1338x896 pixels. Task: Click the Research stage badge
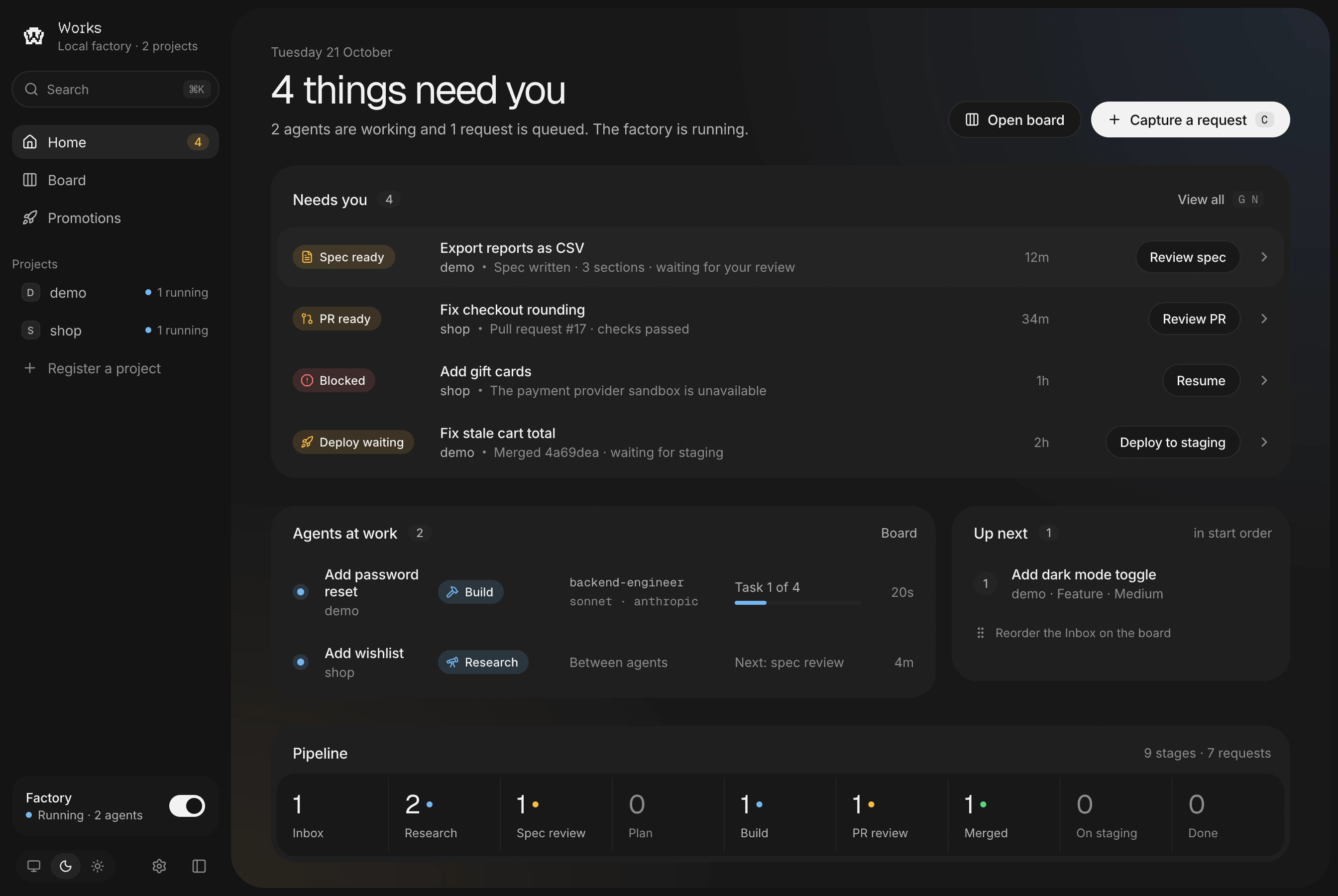[483, 662]
